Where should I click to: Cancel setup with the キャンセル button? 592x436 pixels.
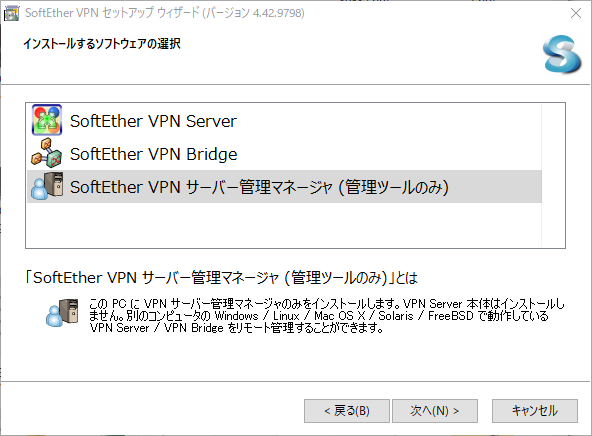pos(535,411)
